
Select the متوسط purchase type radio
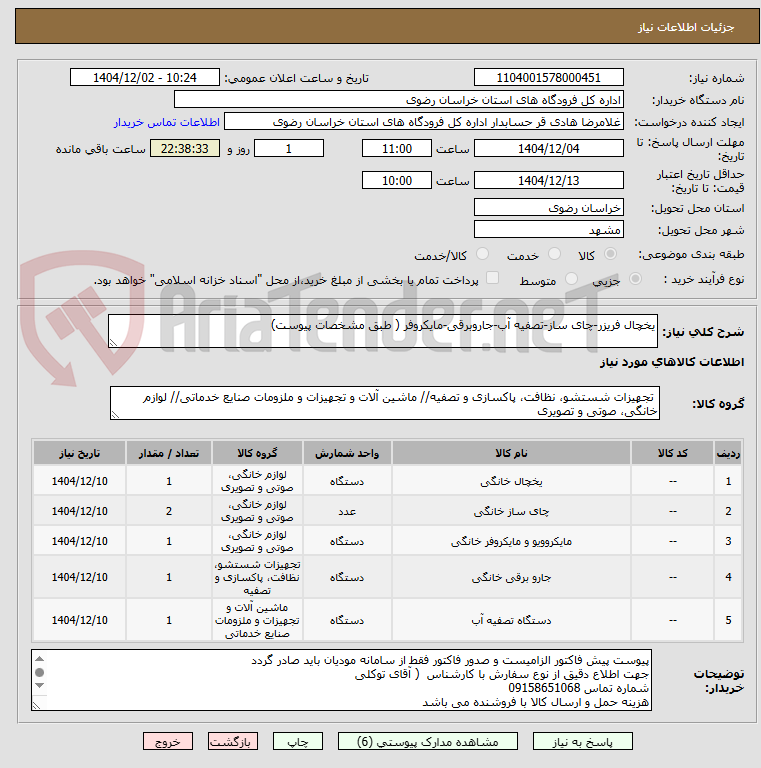(x=571, y=279)
